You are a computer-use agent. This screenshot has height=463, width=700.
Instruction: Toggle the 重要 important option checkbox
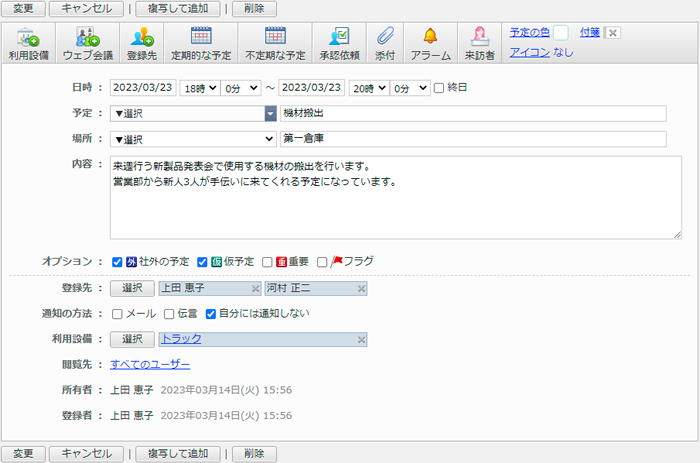coord(267,262)
